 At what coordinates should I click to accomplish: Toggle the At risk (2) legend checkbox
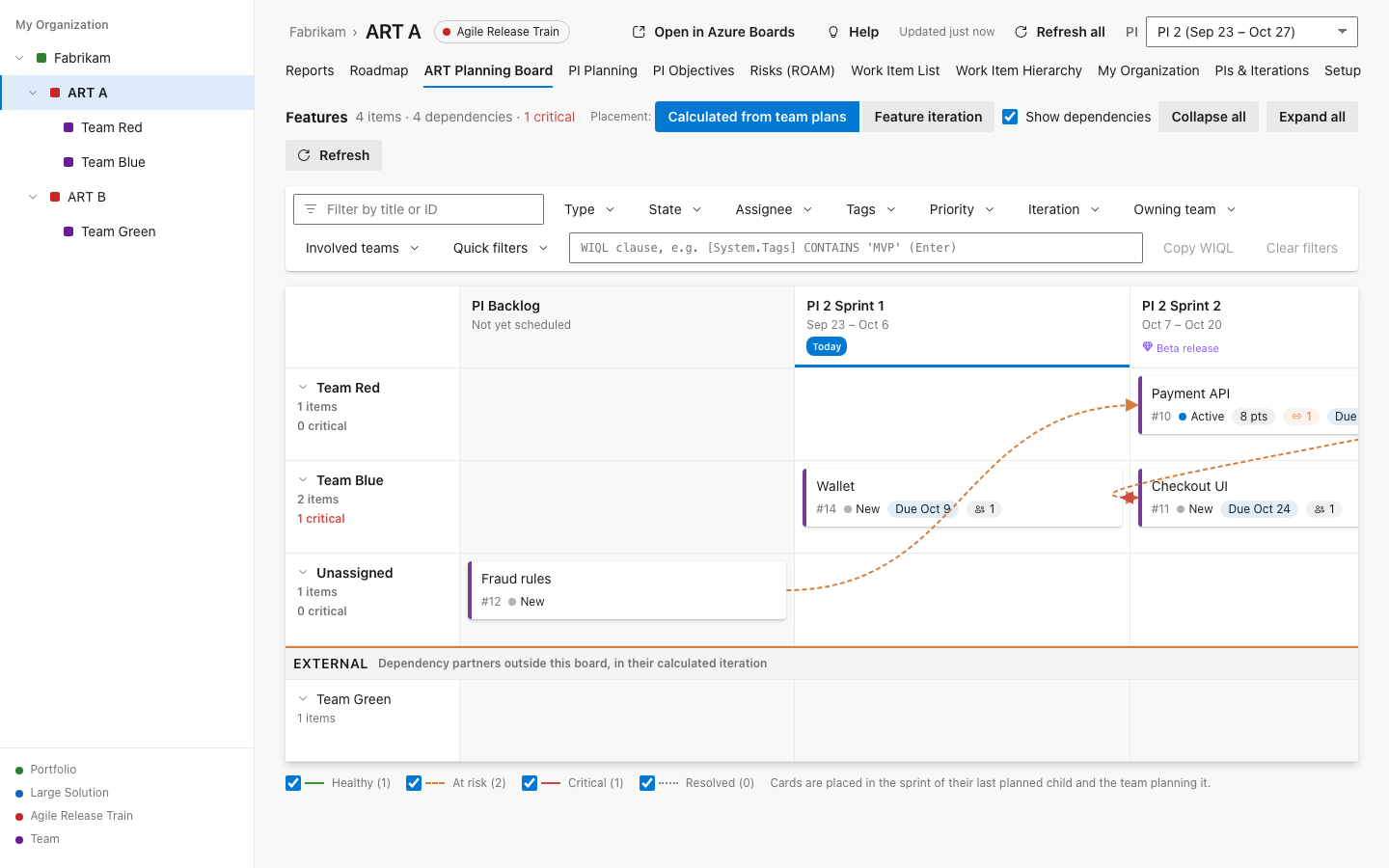click(x=414, y=783)
